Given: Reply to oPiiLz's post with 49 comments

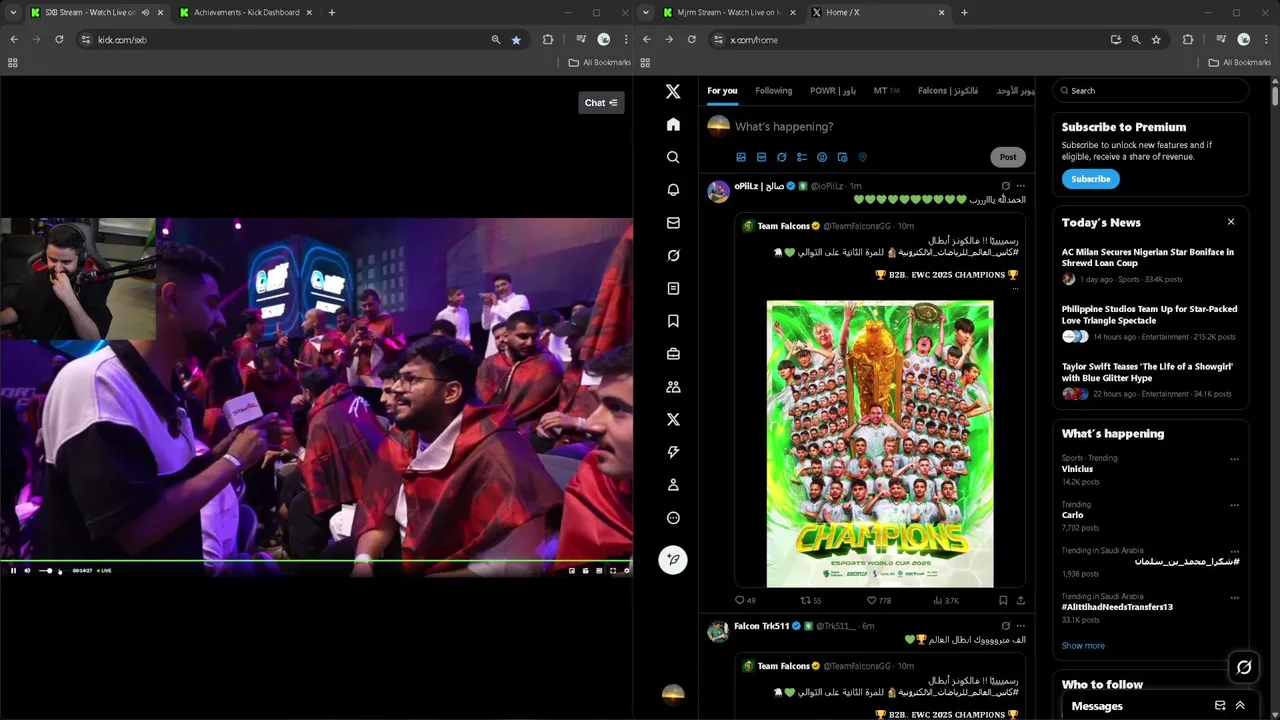Looking at the screenshot, I should pos(745,601).
